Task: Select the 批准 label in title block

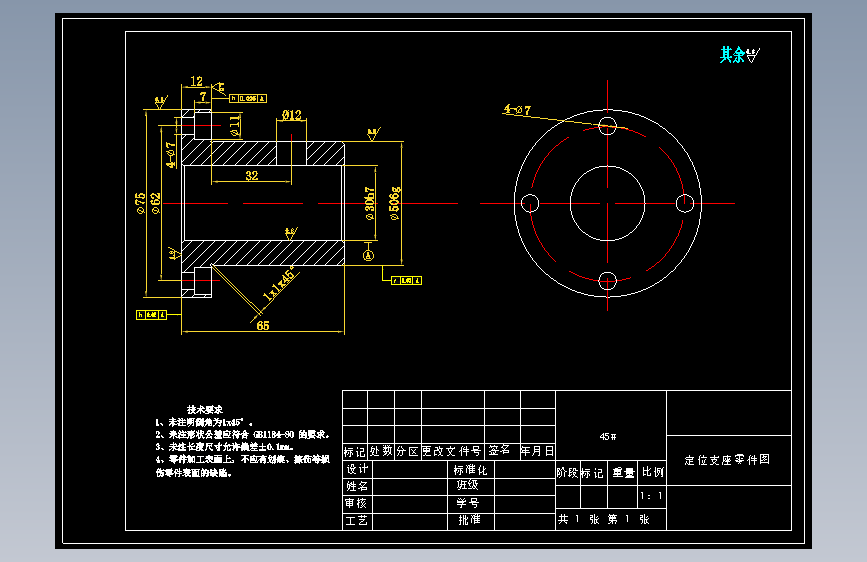Action: click(x=469, y=520)
